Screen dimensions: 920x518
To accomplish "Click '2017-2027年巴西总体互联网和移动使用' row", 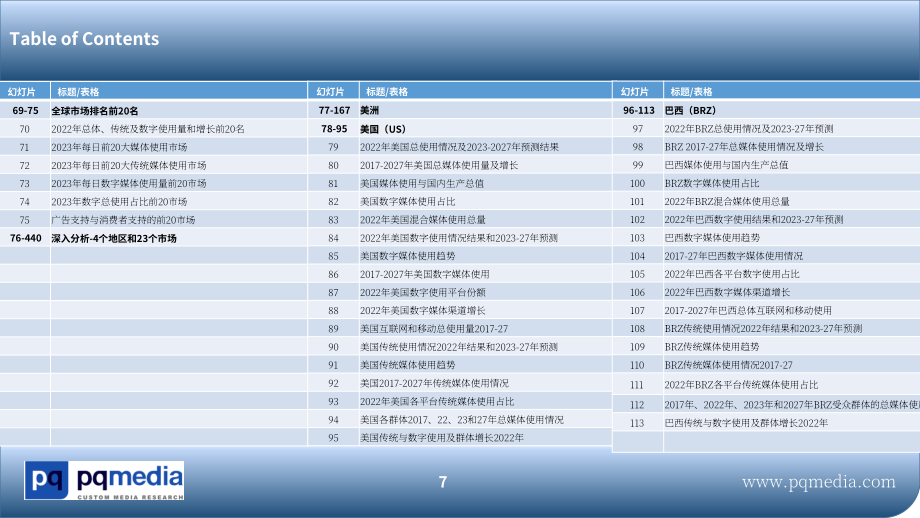I will coord(748,310).
